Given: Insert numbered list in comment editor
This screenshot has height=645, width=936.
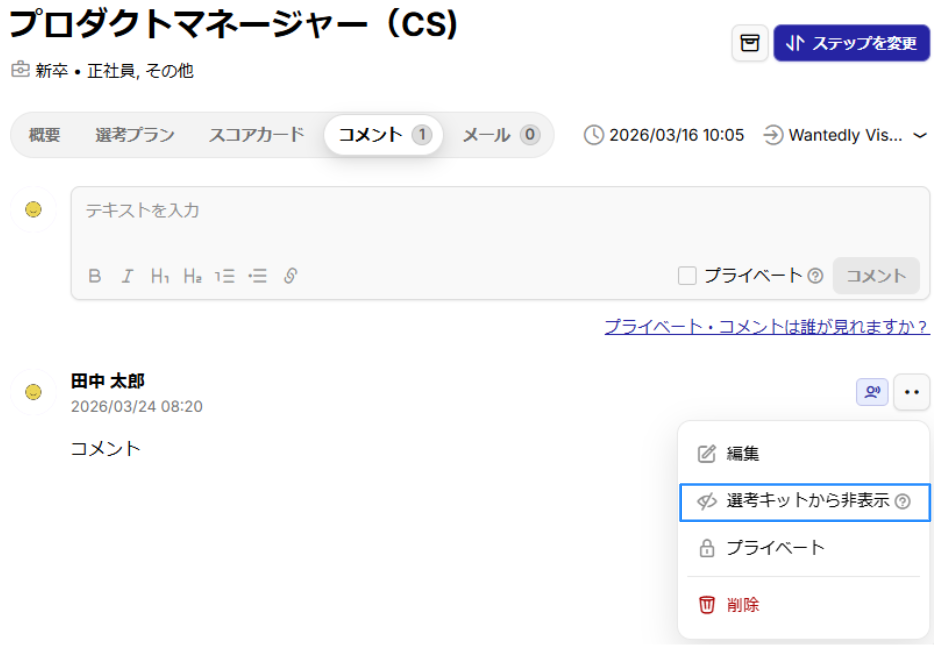Looking at the screenshot, I should point(225,276).
